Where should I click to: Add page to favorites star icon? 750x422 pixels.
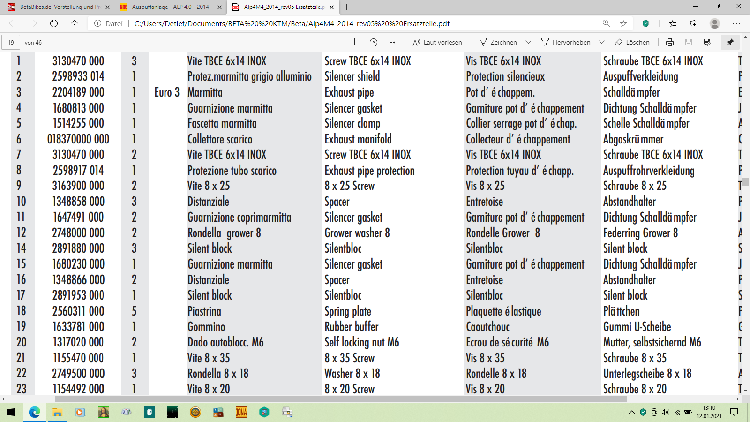coord(622,22)
